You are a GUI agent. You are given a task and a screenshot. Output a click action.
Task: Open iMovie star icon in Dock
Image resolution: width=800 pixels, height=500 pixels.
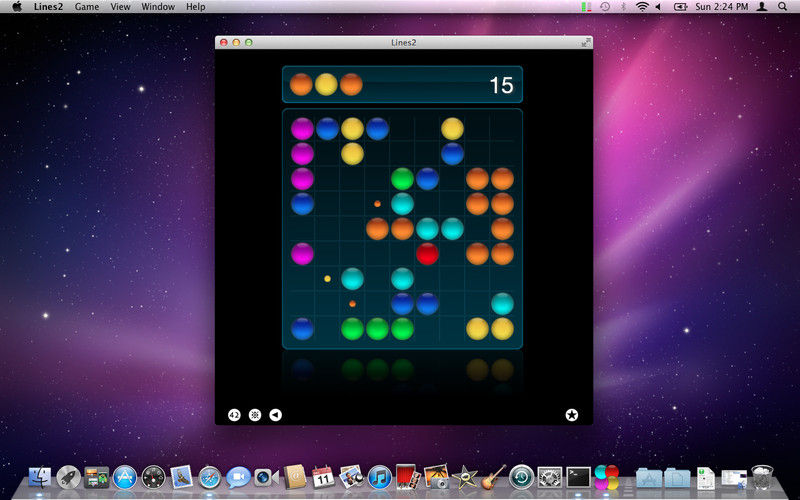point(464,478)
